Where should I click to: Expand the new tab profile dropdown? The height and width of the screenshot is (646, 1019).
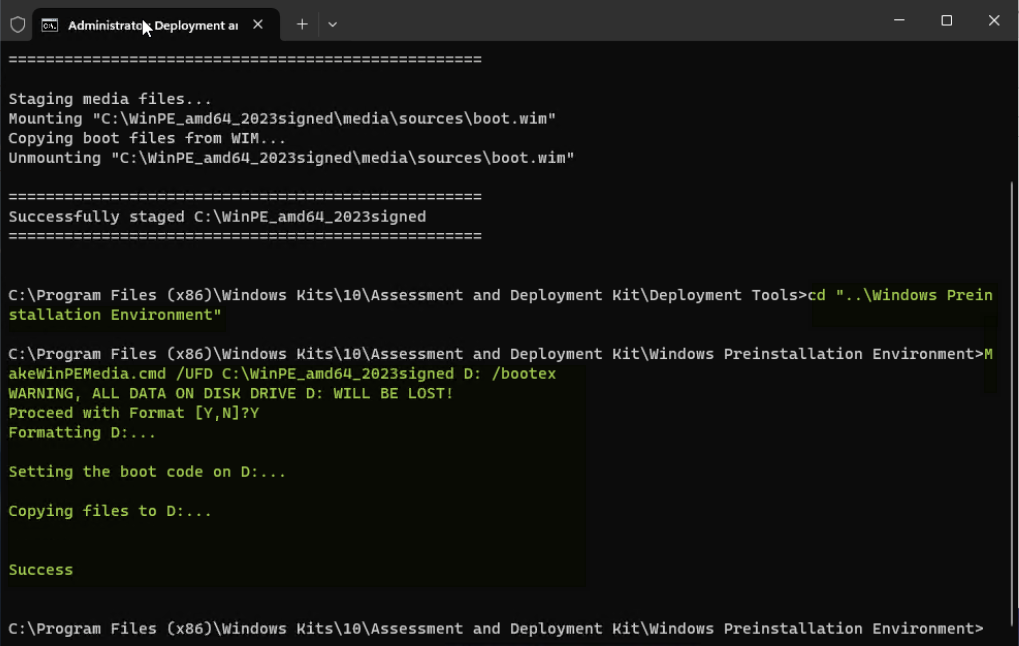333,25
